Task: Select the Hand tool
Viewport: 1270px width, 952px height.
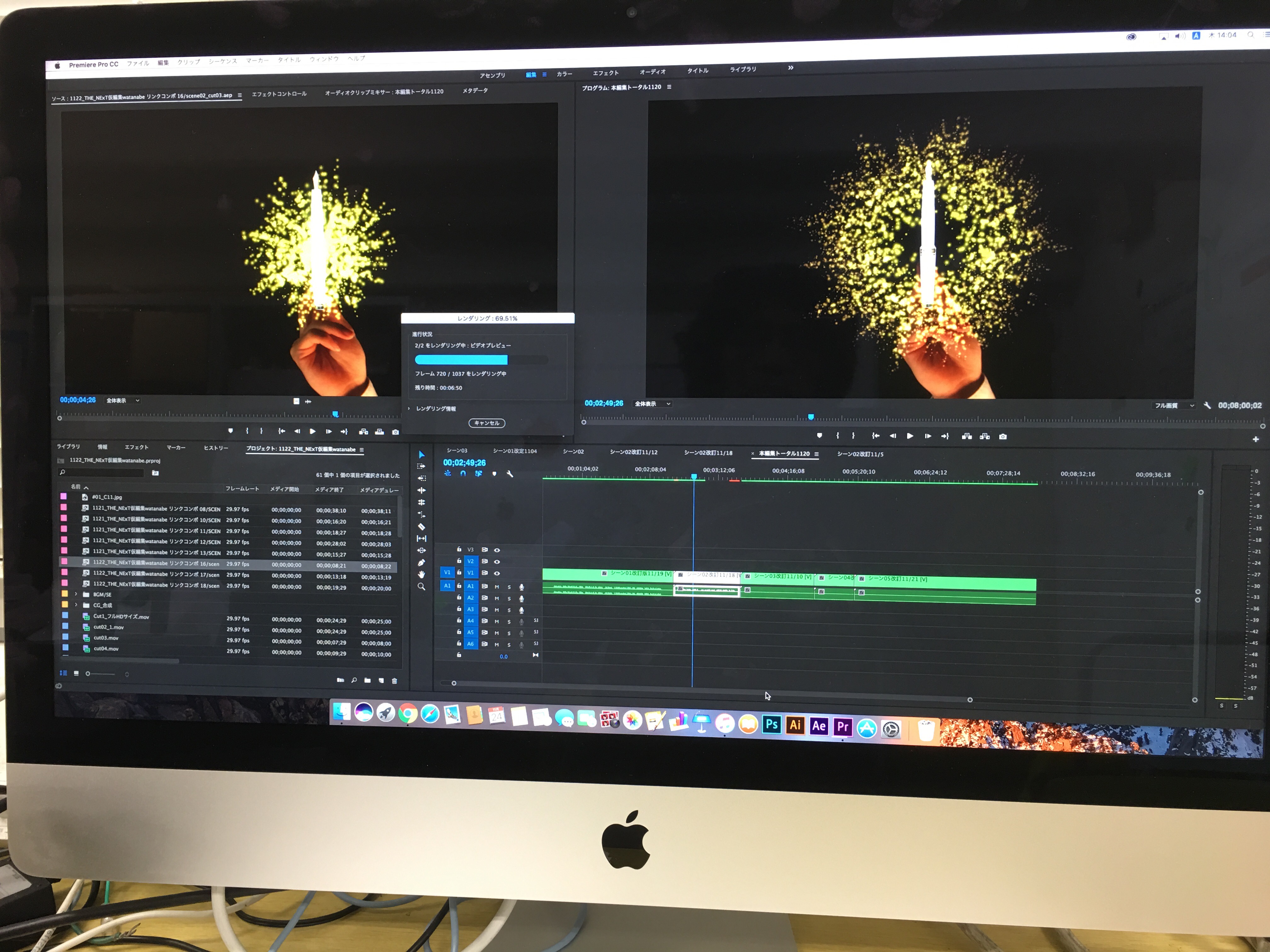Action: (421, 575)
